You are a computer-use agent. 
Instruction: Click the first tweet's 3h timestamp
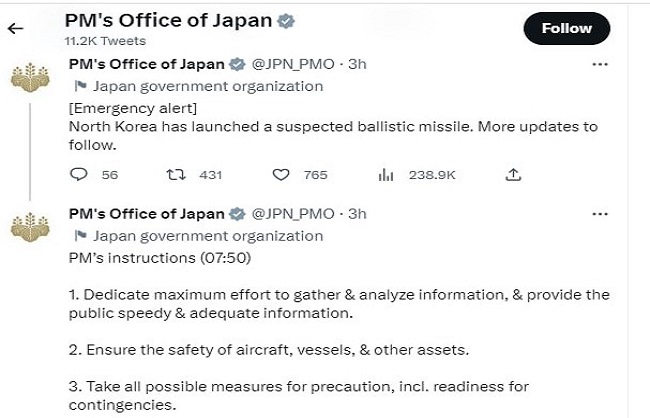pyautogui.click(x=357, y=64)
